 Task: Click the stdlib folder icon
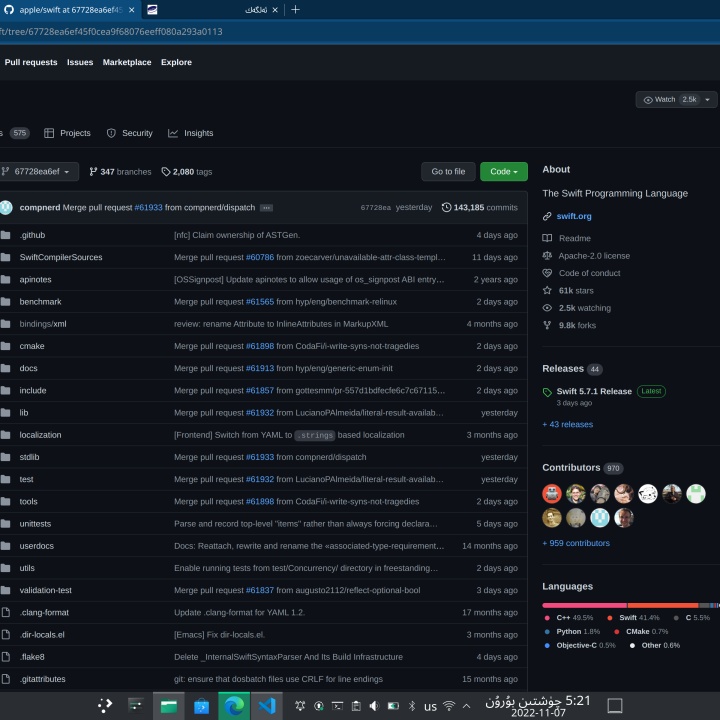pyautogui.click(x=6, y=457)
